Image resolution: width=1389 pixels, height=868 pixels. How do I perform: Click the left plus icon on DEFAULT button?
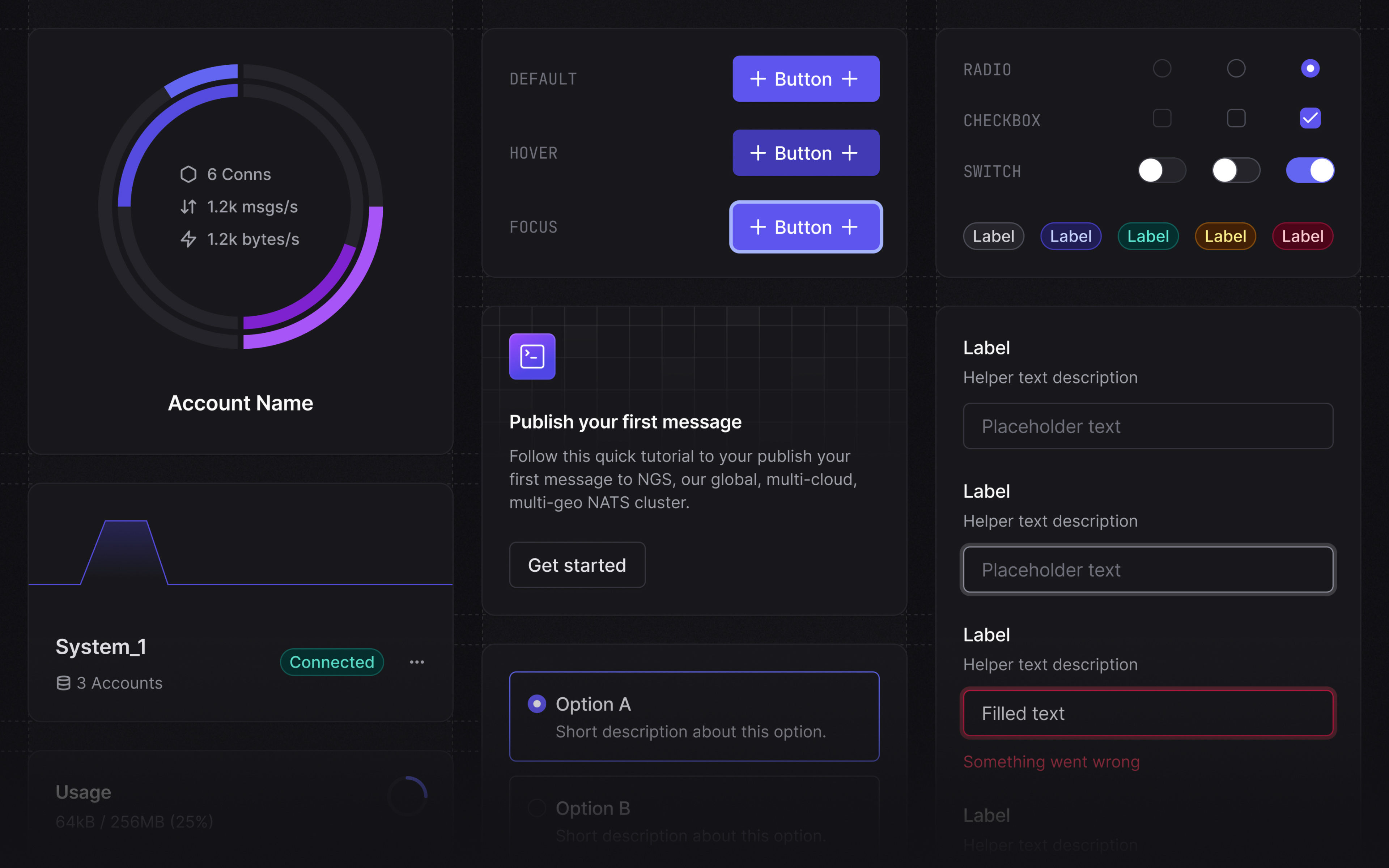758,78
